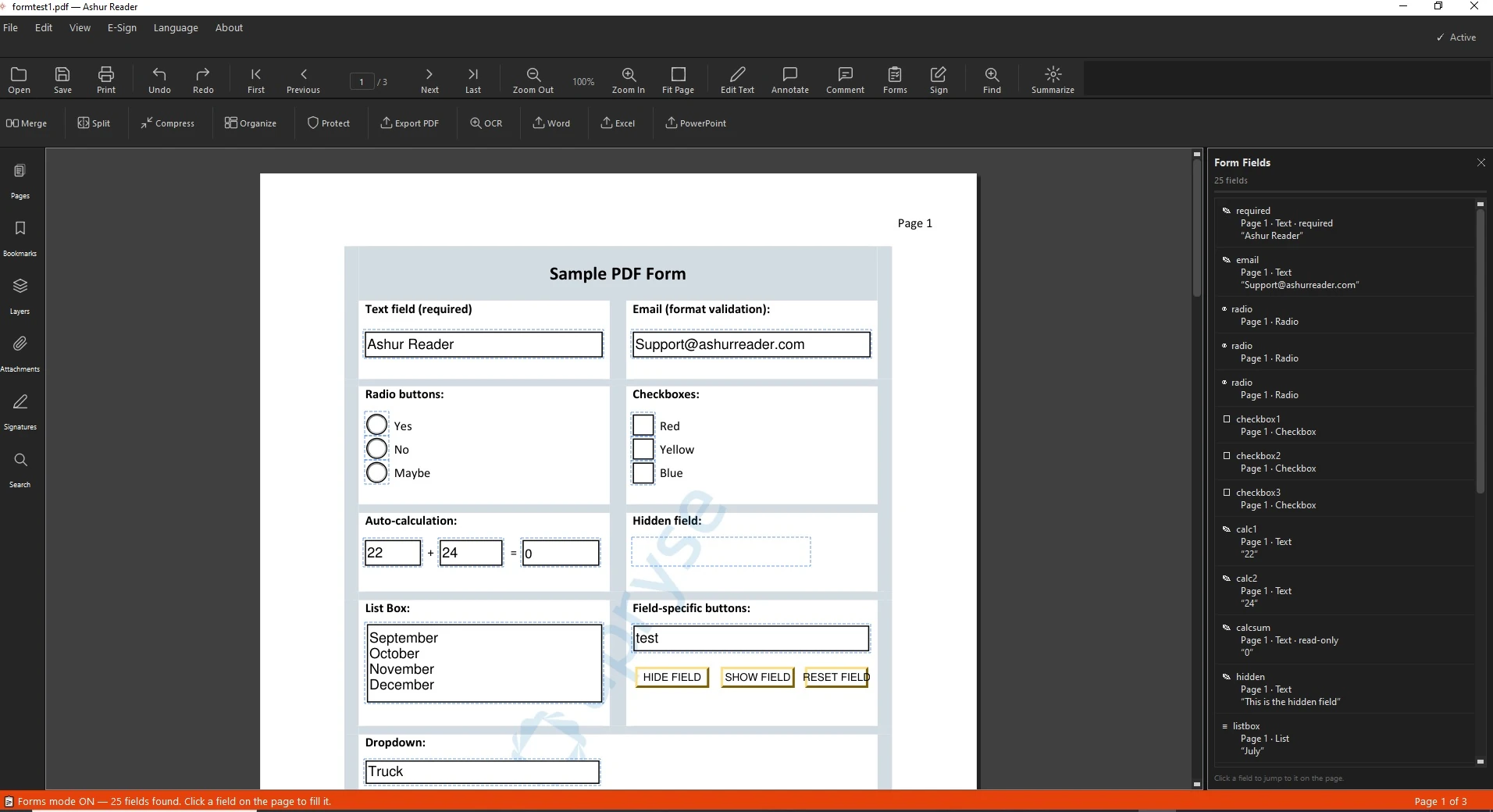Image resolution: width=1493 pixels, height=812 pixels.
Task: Open the Search sidebar panel
Action: tap(20, 470)
